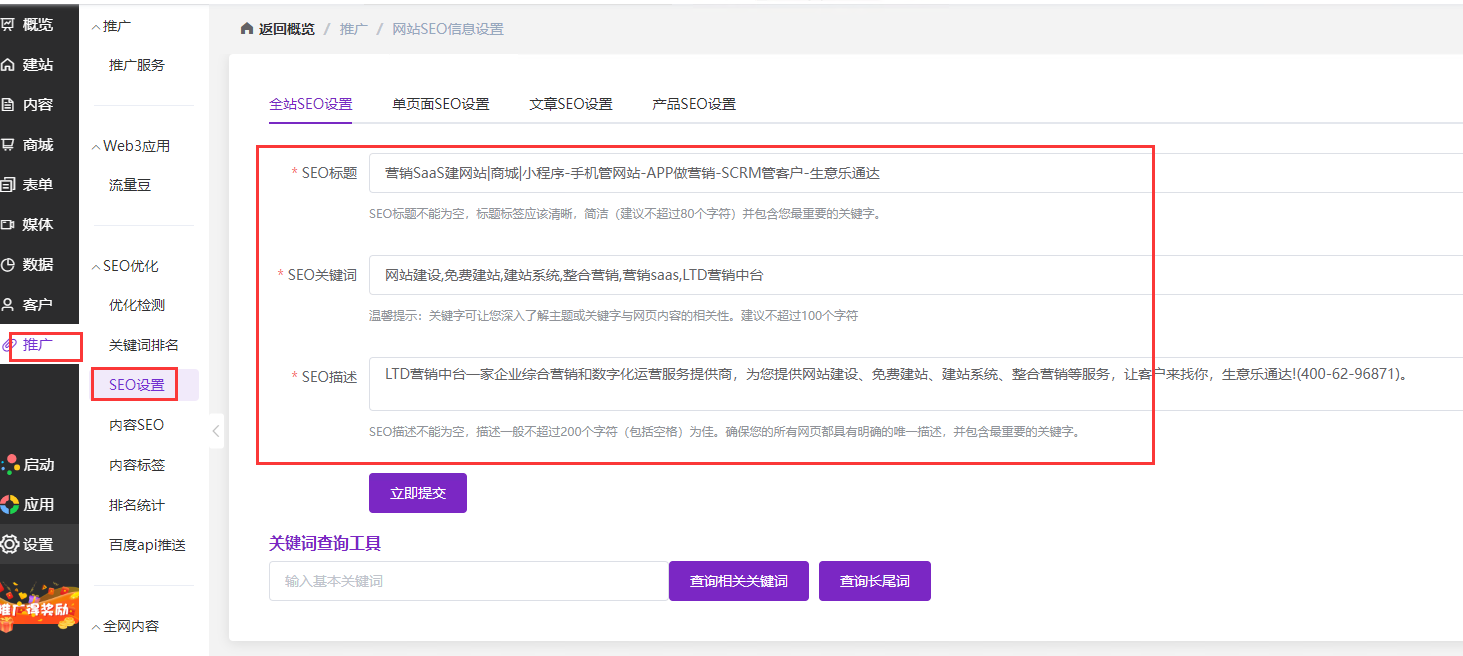The image size is (1463, 656).
Task: Click the 查询长尾词 button
Action: pos(874,581)
